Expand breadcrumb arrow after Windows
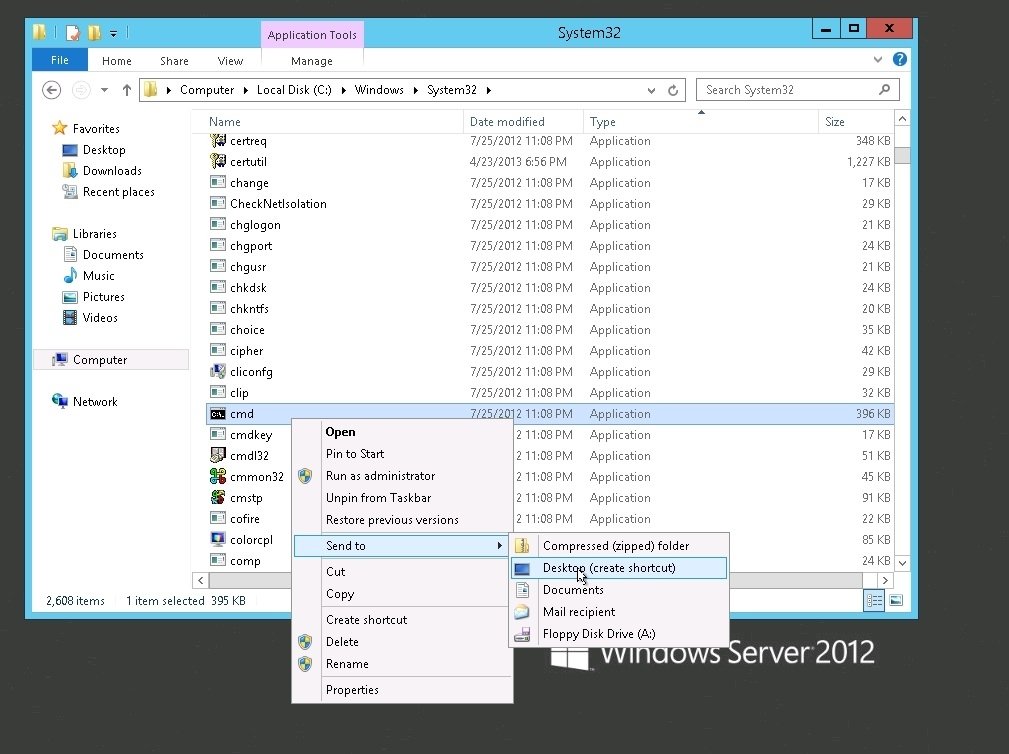Screen dimensions: 1009x754 click(x=415, y=90)
